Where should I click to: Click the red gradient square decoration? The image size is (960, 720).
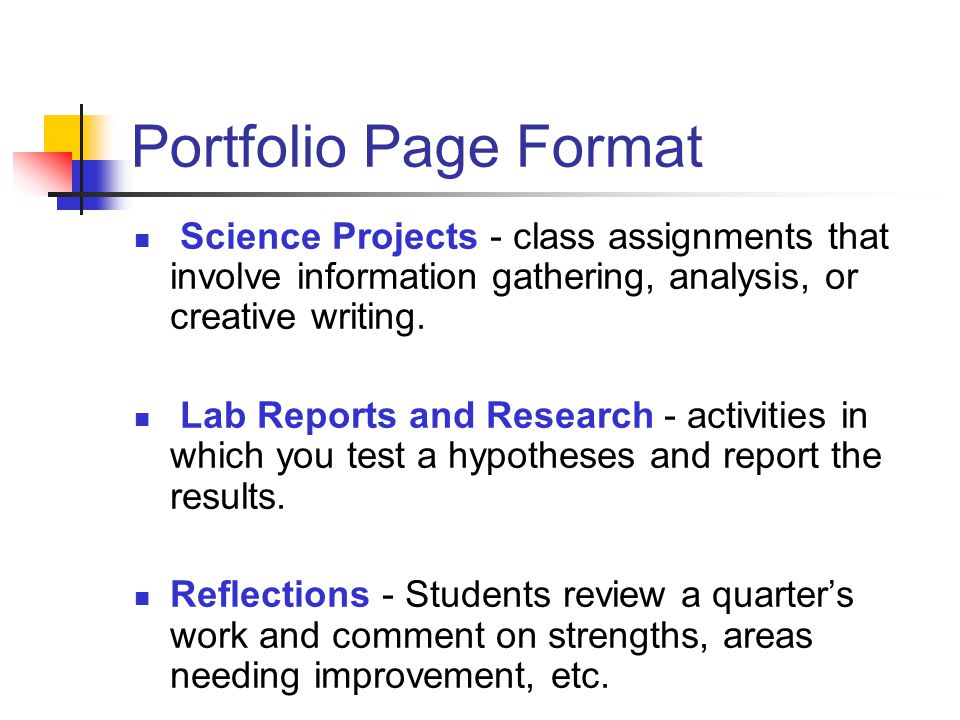coord(43,171)
